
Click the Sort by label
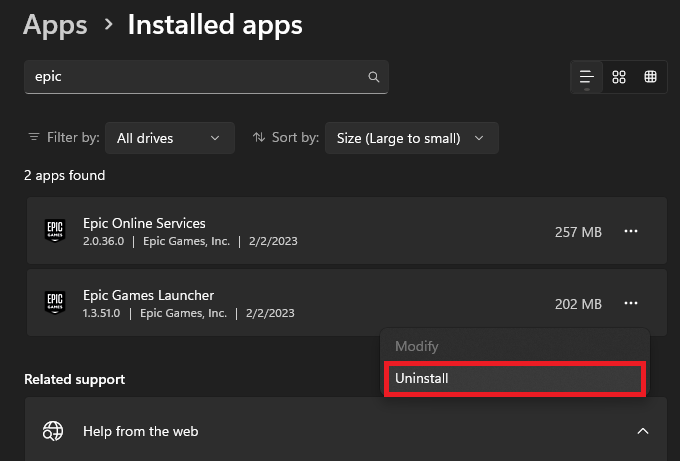click(295, 137)
